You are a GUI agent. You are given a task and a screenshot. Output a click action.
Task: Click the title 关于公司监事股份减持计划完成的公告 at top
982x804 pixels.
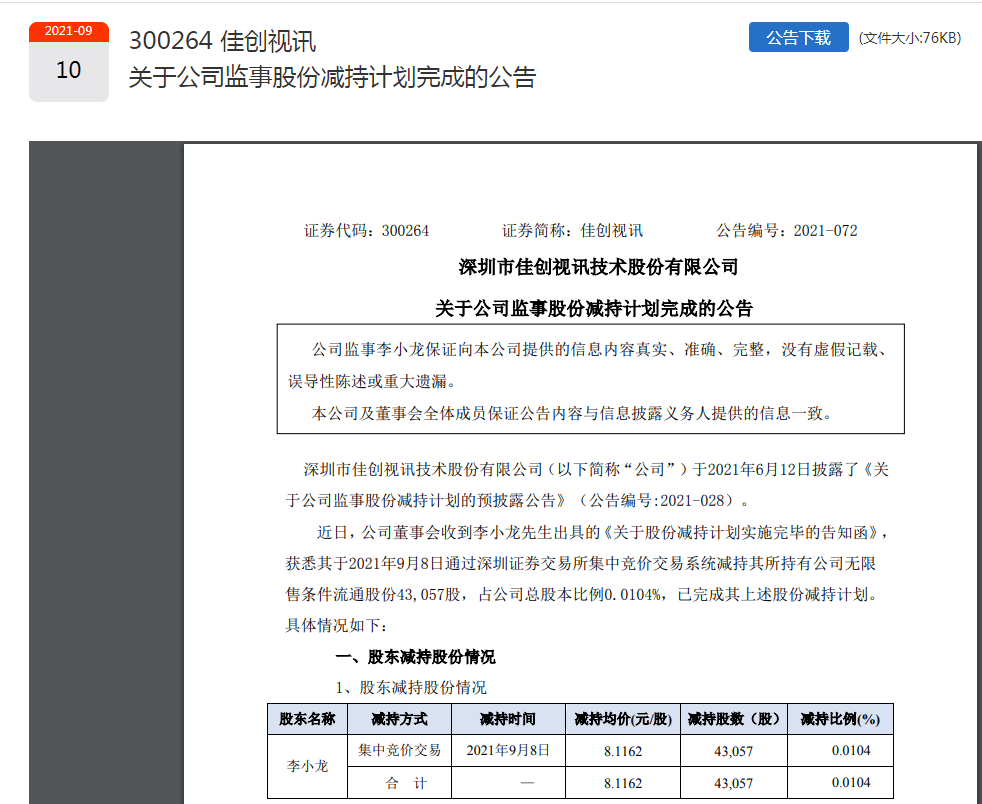[x=333, y=78]
